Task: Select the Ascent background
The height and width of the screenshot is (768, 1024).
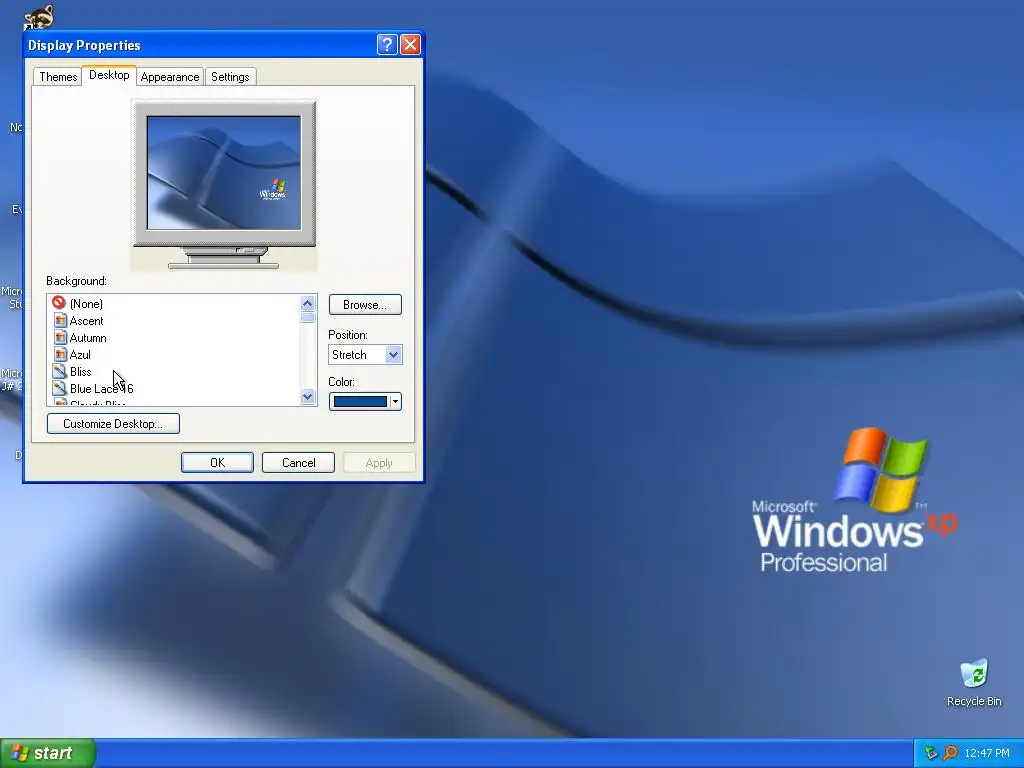Action: pyautogui.click(x=86, y=321)
